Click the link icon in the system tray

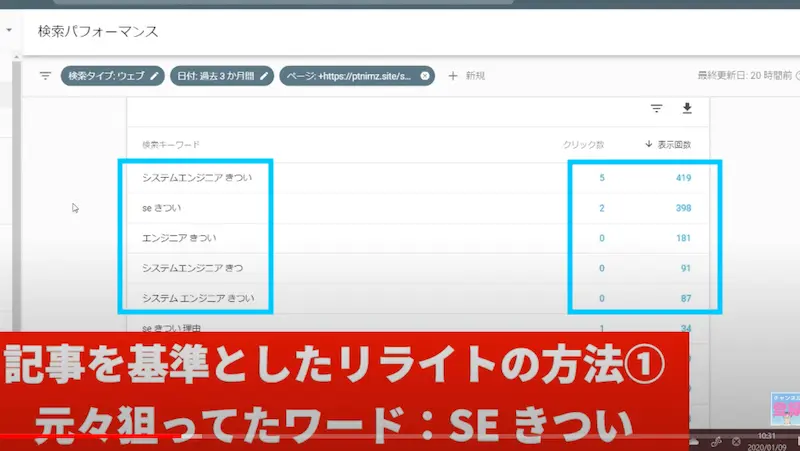point(715,441)
